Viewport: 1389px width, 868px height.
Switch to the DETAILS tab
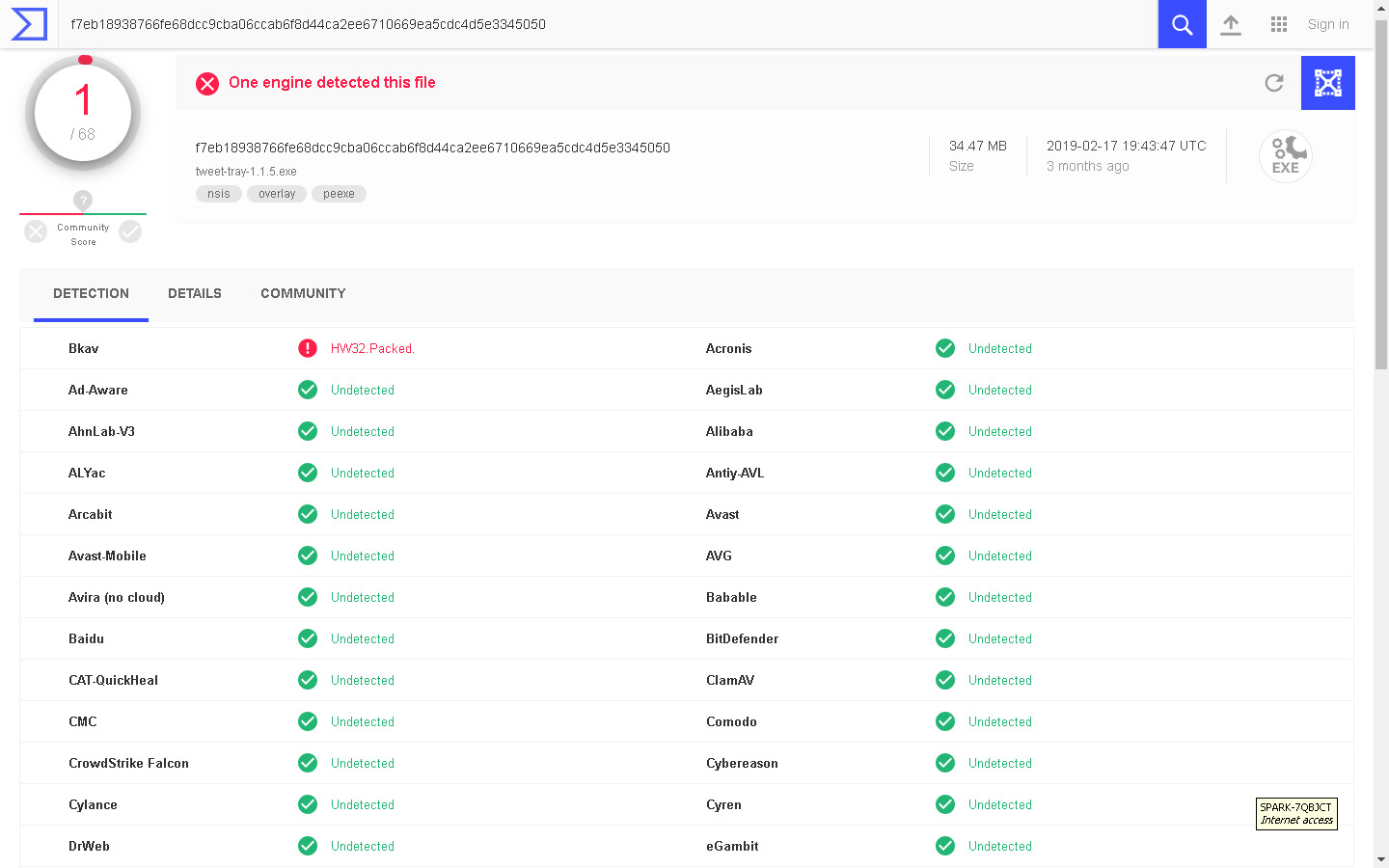coord(195,294)
